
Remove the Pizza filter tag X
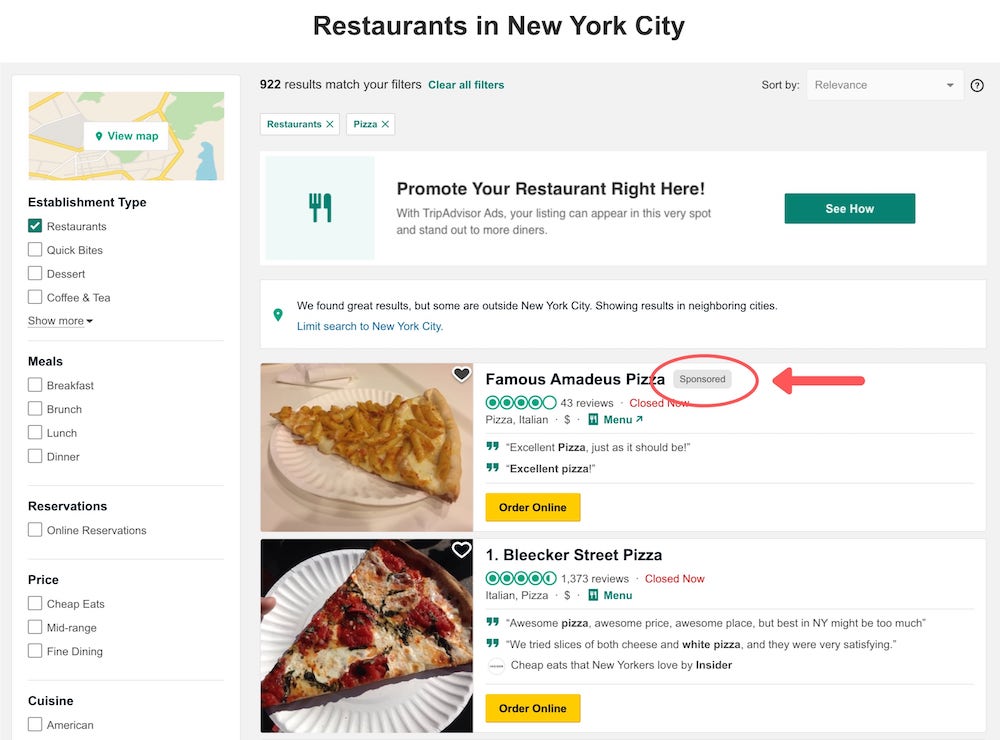(x=385, y=124)
